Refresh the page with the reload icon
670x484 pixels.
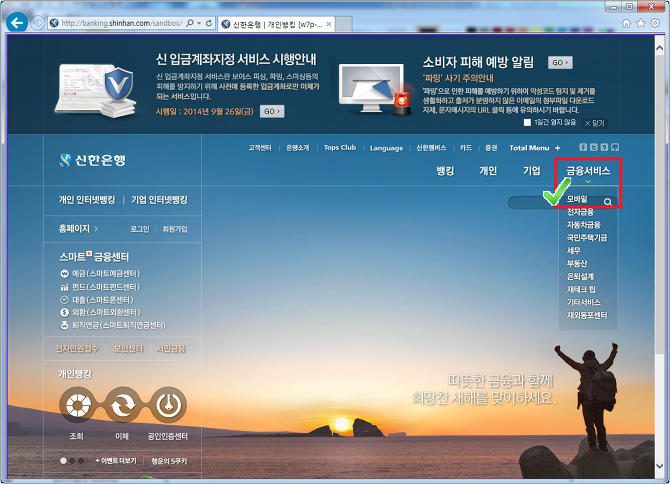pos(209,23)
